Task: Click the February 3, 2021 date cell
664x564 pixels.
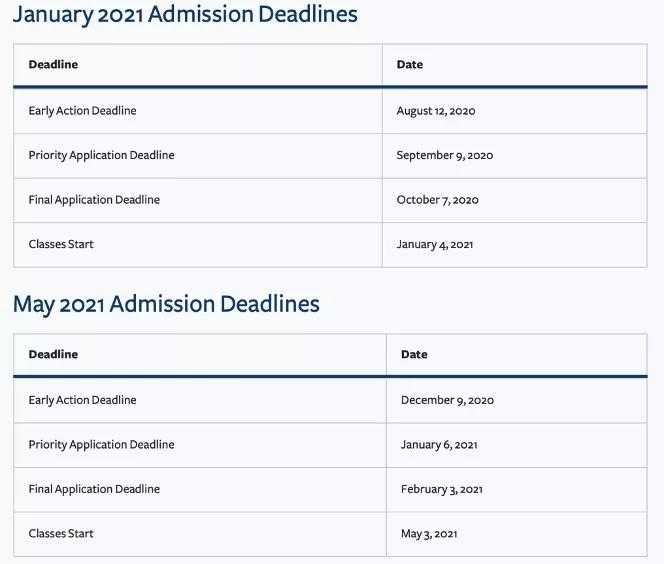Action: point(442,489)
